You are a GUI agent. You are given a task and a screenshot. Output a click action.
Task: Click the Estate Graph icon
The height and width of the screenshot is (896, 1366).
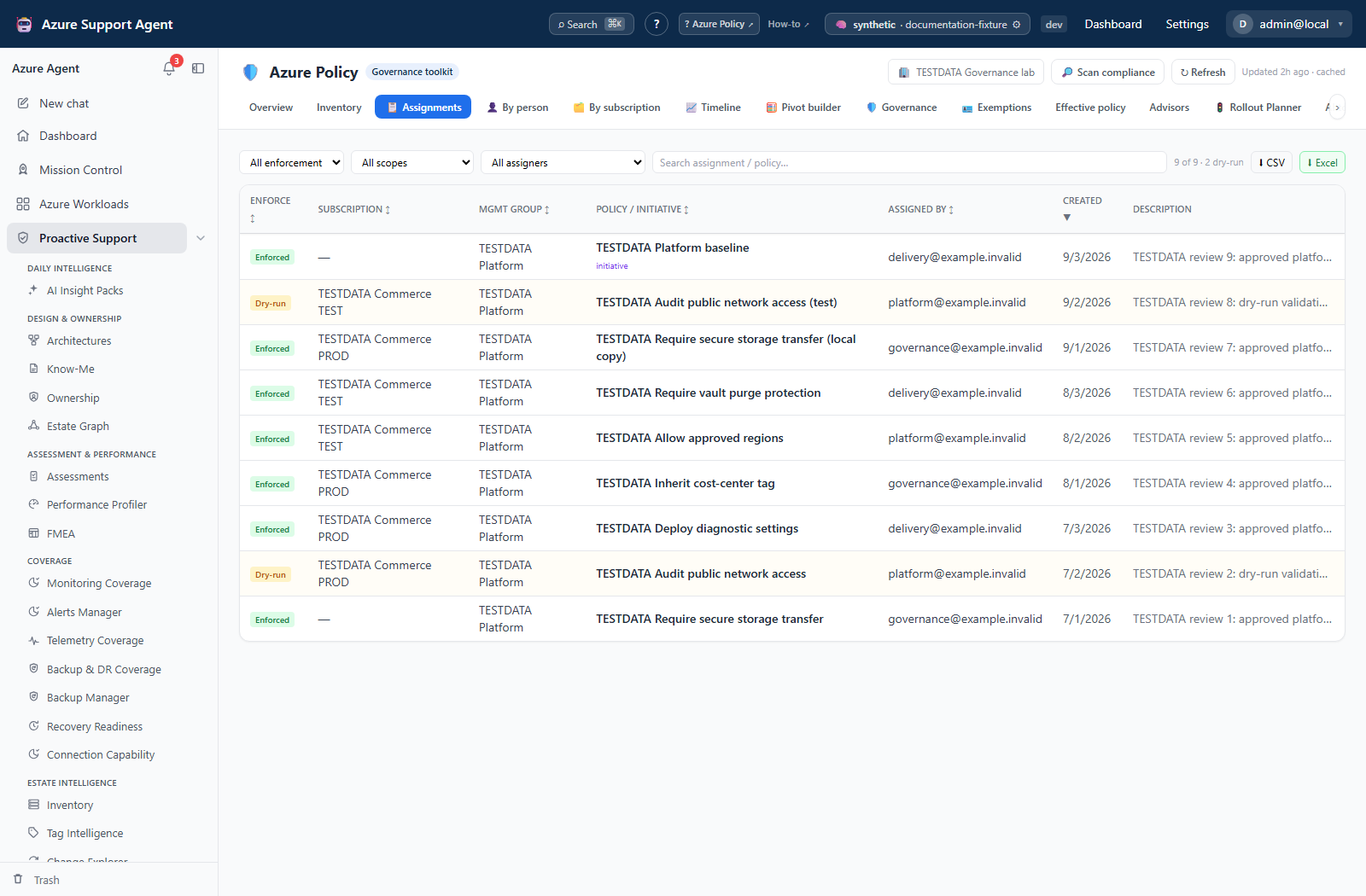pos(33,426)
